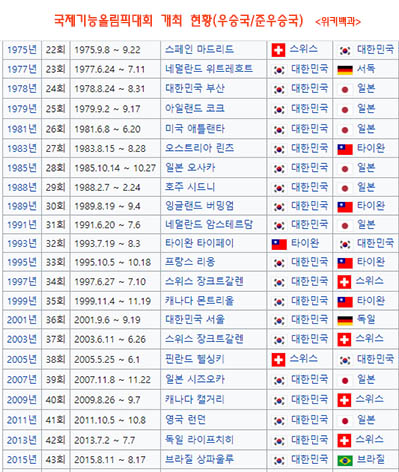Open the 런던 host city link

(196, 420)
